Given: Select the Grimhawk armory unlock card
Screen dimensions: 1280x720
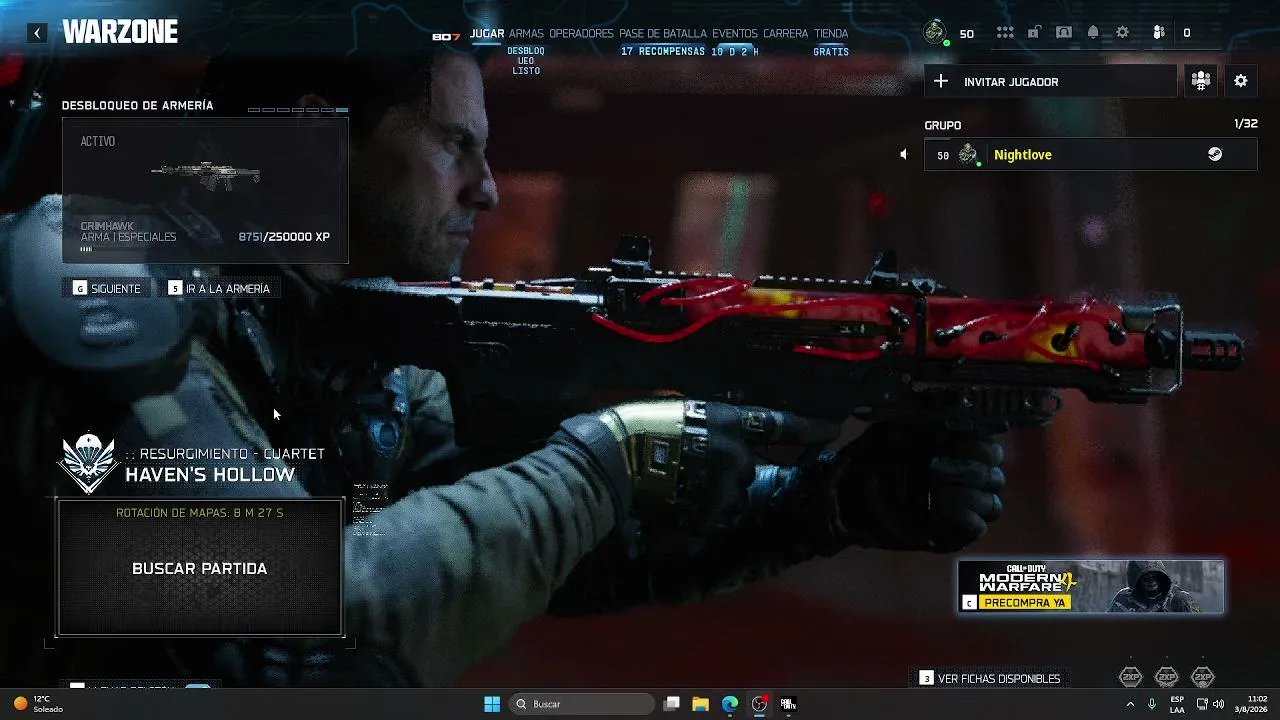Looking at the screenshot, I should tap(205, 190).
